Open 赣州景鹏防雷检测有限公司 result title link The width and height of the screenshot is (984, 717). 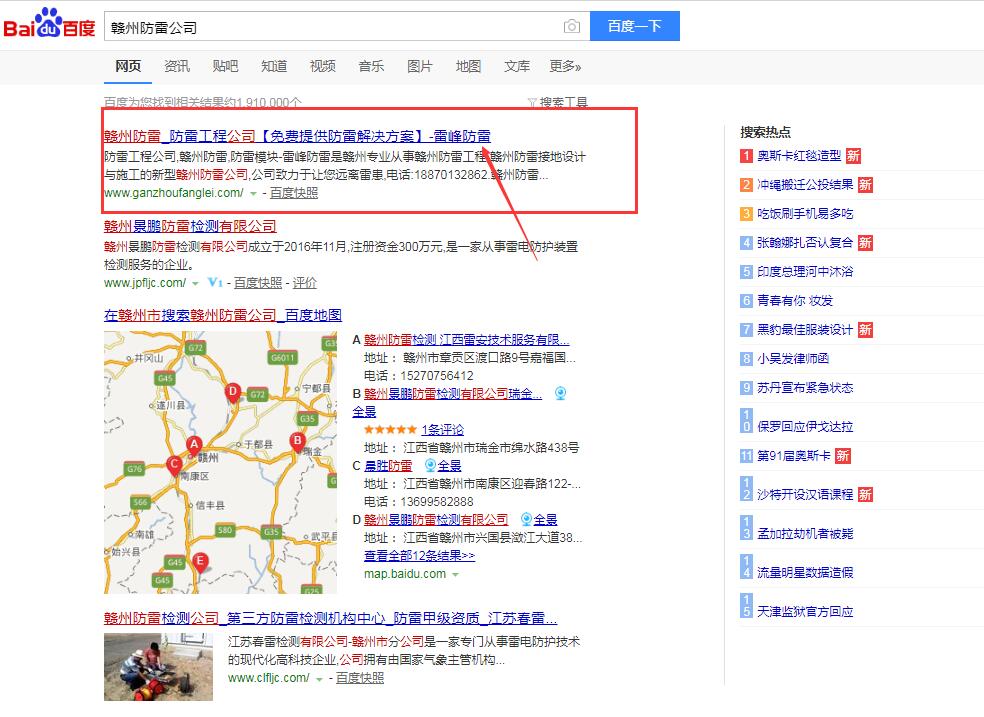click(x=190, y=226)
